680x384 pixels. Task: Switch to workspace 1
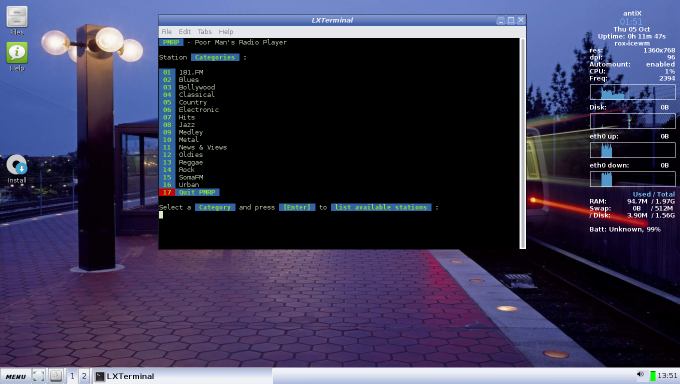[72, 376]
